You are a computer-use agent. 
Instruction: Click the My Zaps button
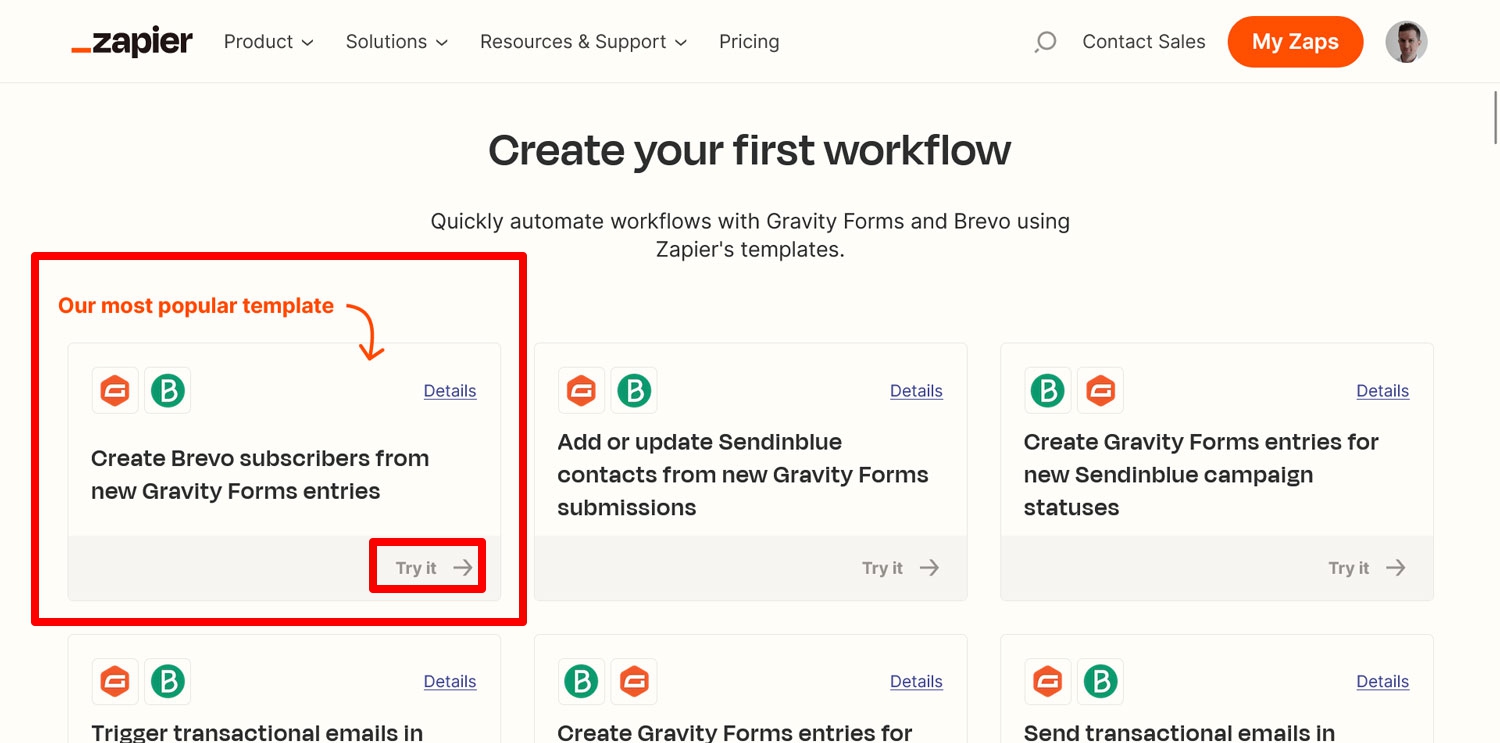[x=1295, y=42]
